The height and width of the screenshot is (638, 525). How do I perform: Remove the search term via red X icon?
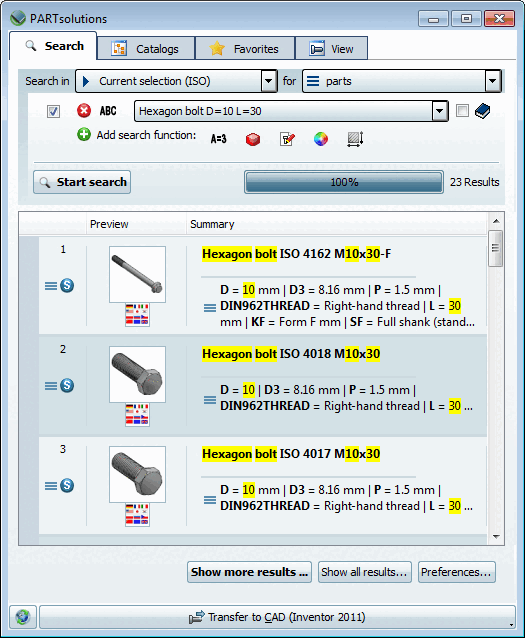click(x=84, y=111)
